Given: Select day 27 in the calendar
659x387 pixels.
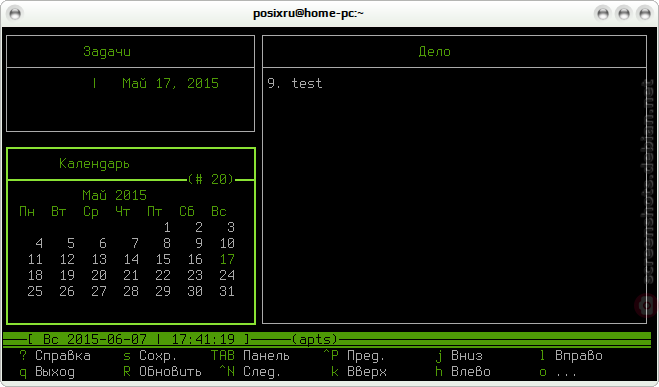Looking at the screenshot, I should coord(99,291).
